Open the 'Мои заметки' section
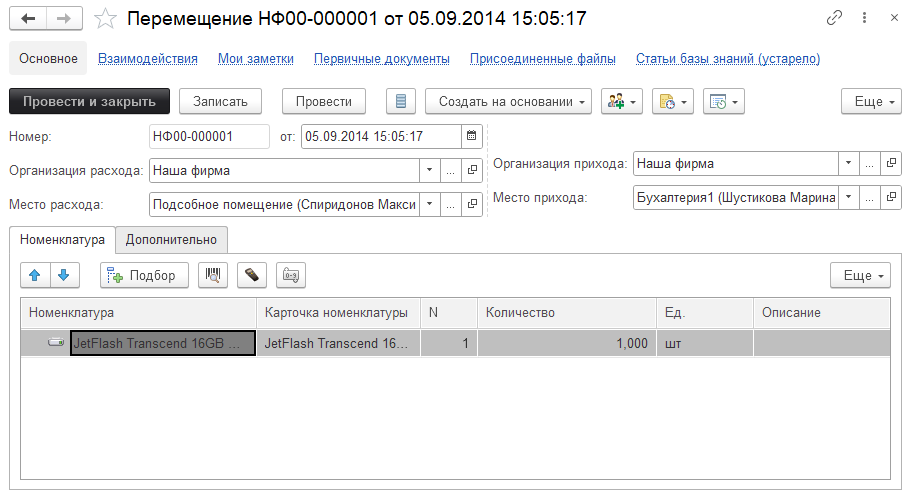 coord(256,59)
